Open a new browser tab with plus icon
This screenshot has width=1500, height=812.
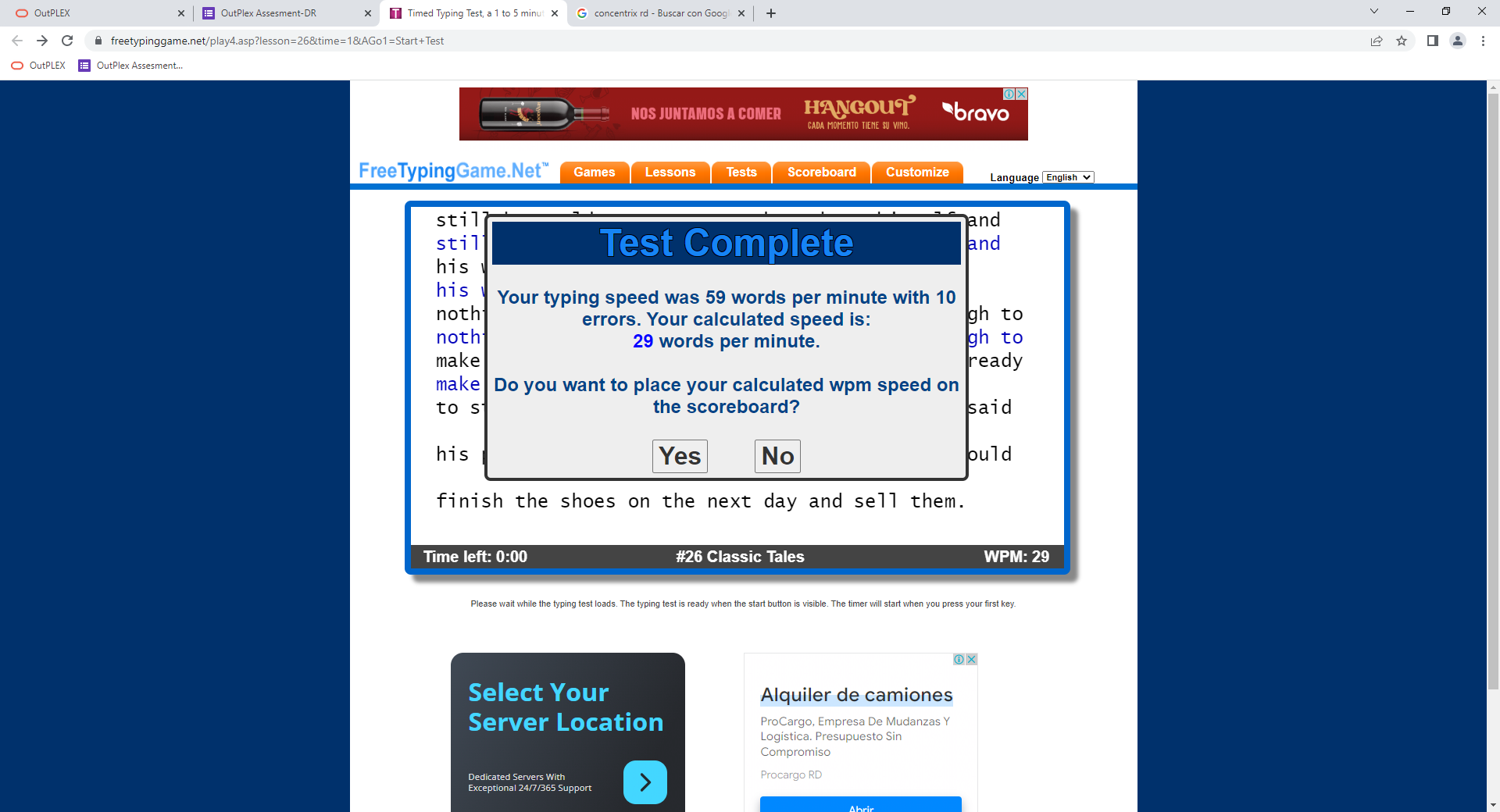point(771,13)
